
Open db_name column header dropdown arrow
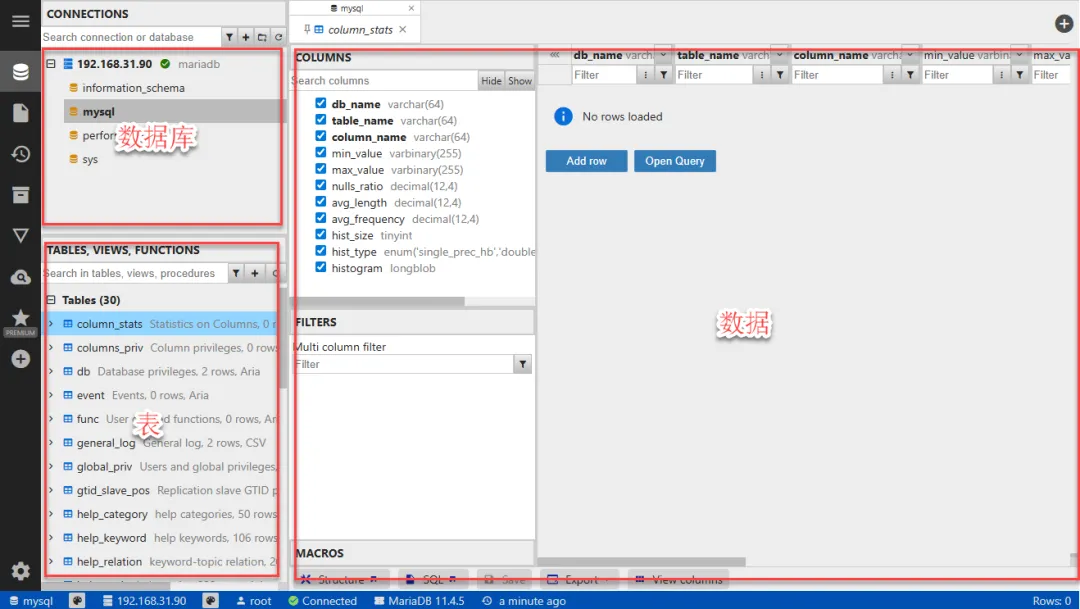663,55
